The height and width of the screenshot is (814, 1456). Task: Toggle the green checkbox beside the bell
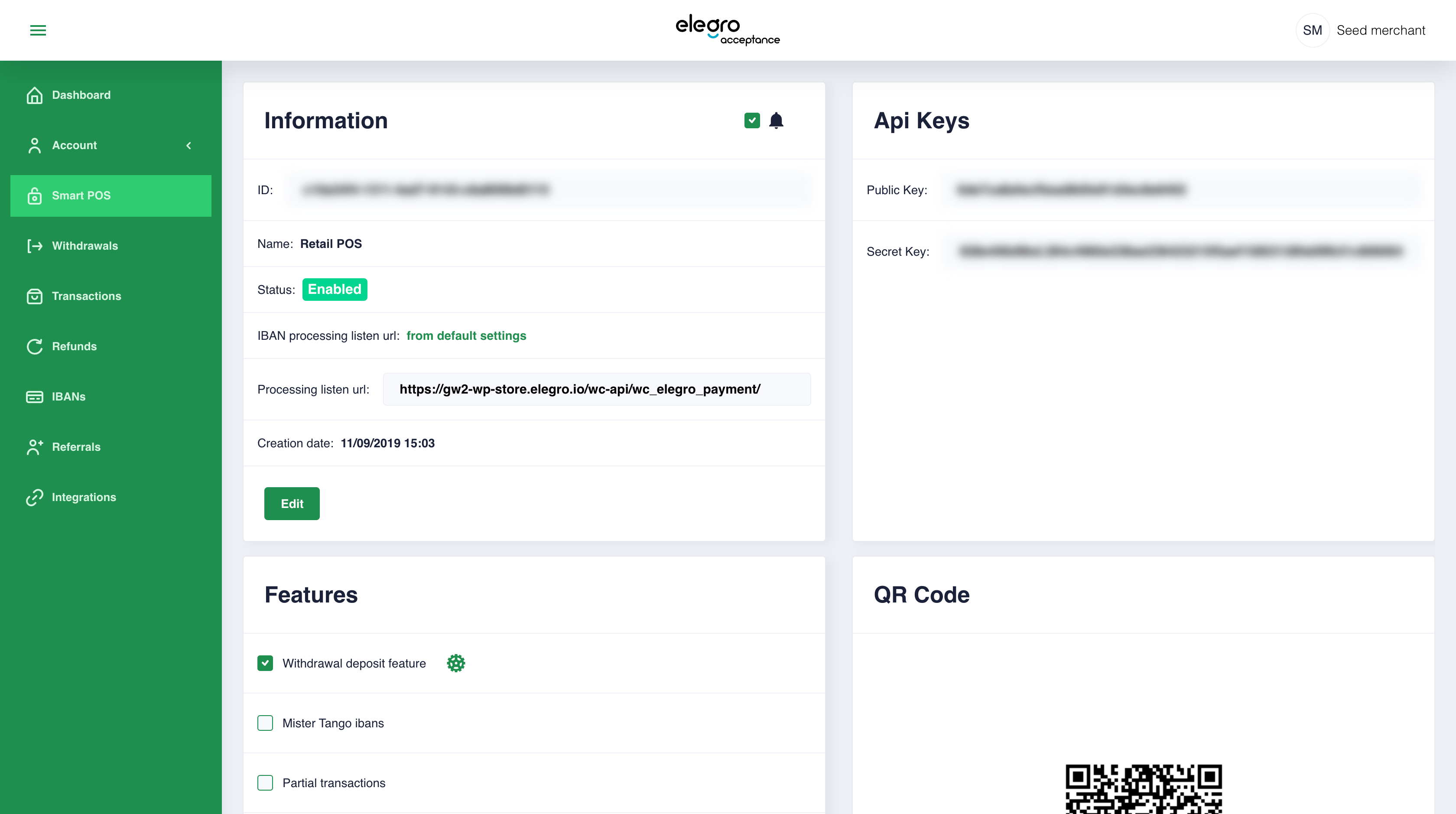[752, 120]
